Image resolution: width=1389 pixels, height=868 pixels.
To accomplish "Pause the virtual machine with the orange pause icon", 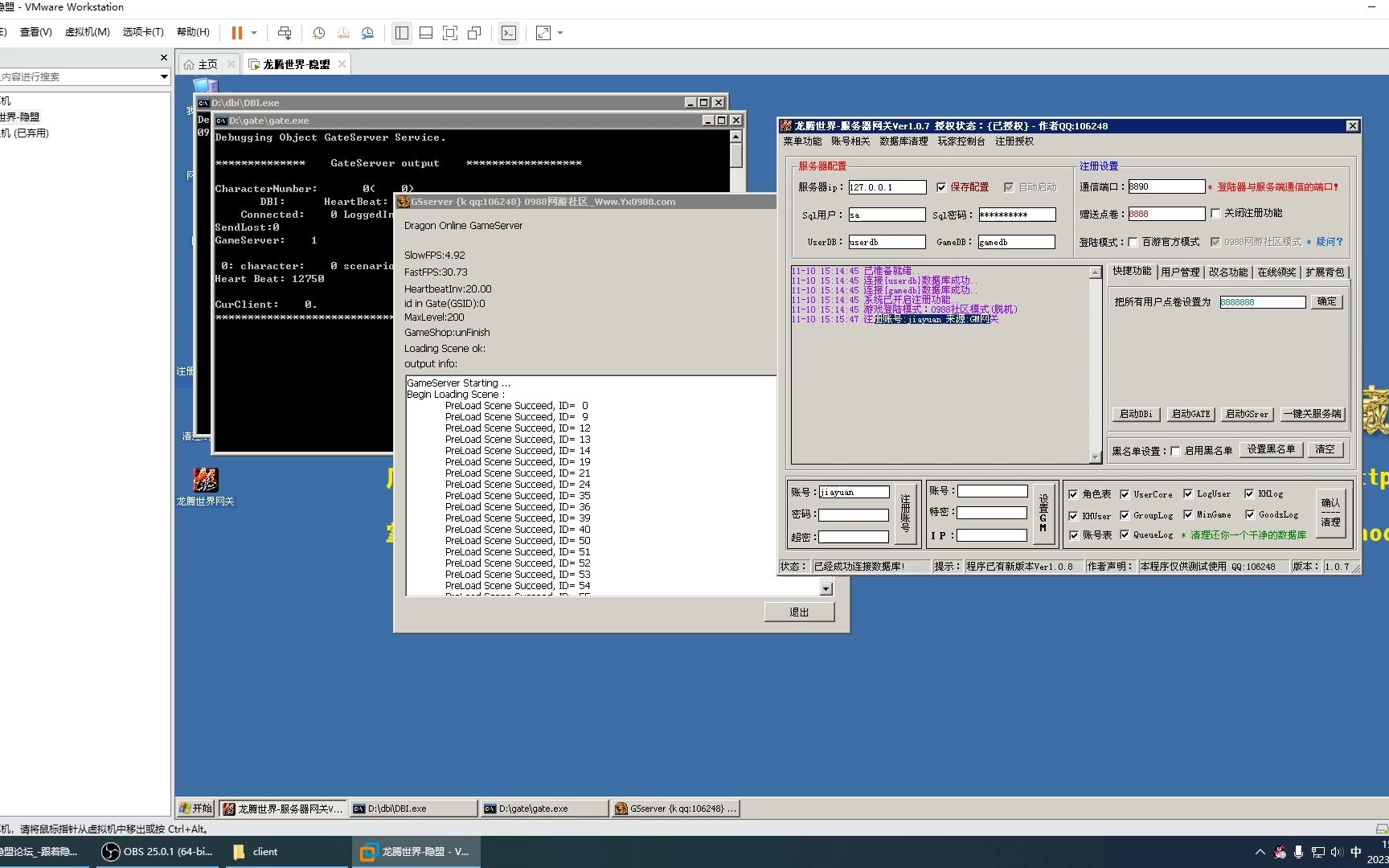I will point(237,33).
